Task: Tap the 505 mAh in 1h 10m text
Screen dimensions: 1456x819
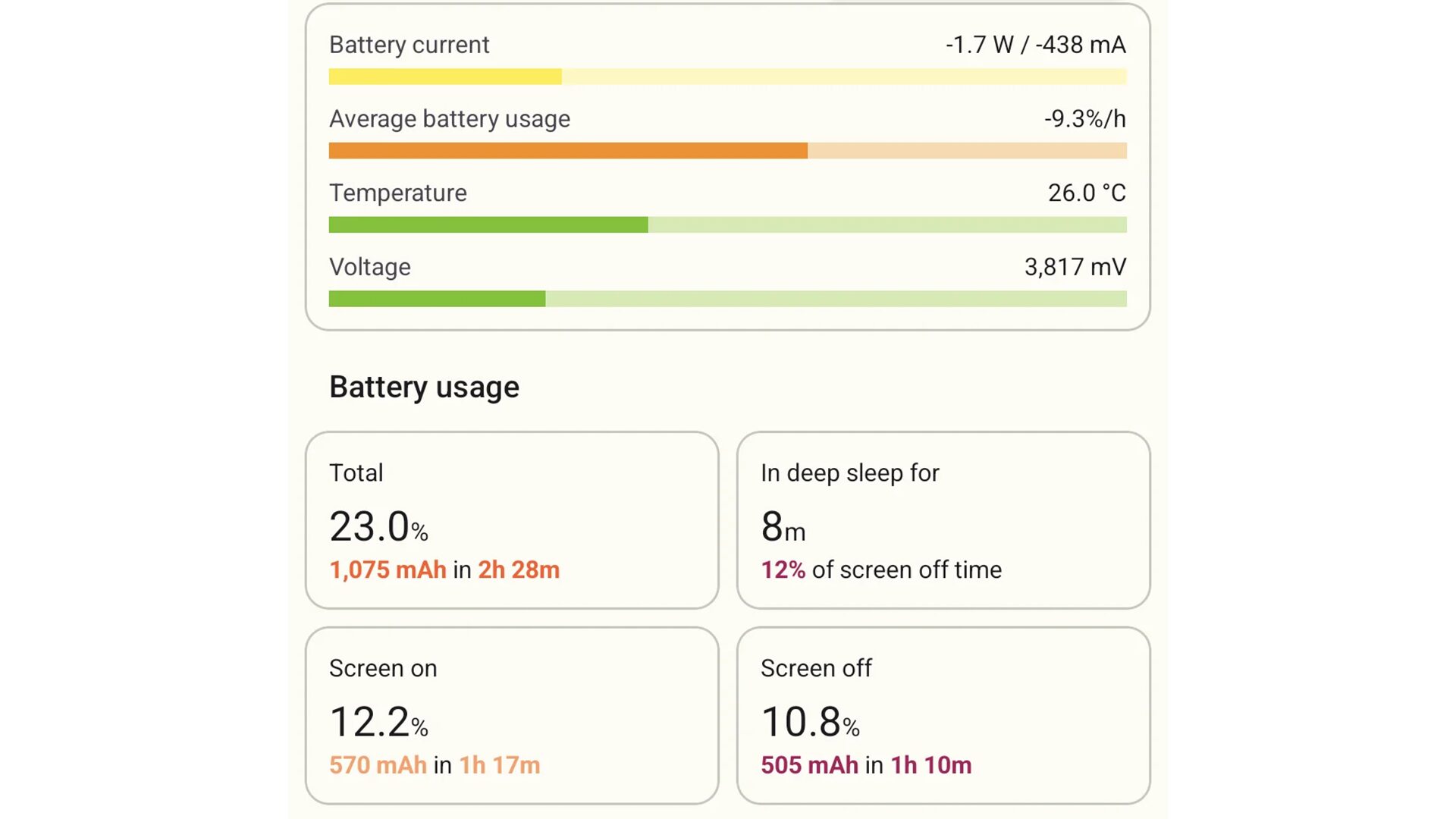Action: click(865, 764)
